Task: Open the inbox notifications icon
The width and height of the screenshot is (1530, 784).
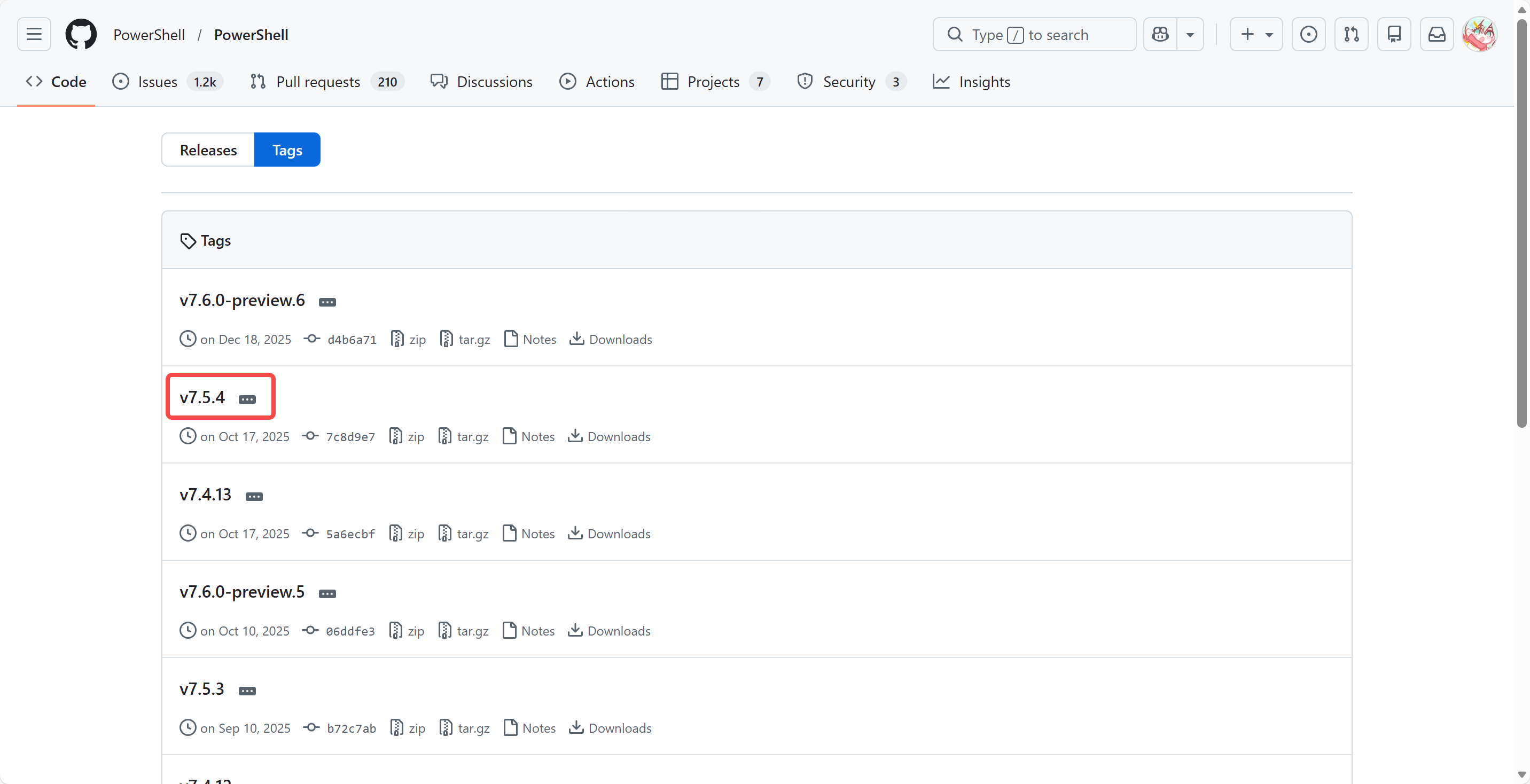Action: (1437, 35)
